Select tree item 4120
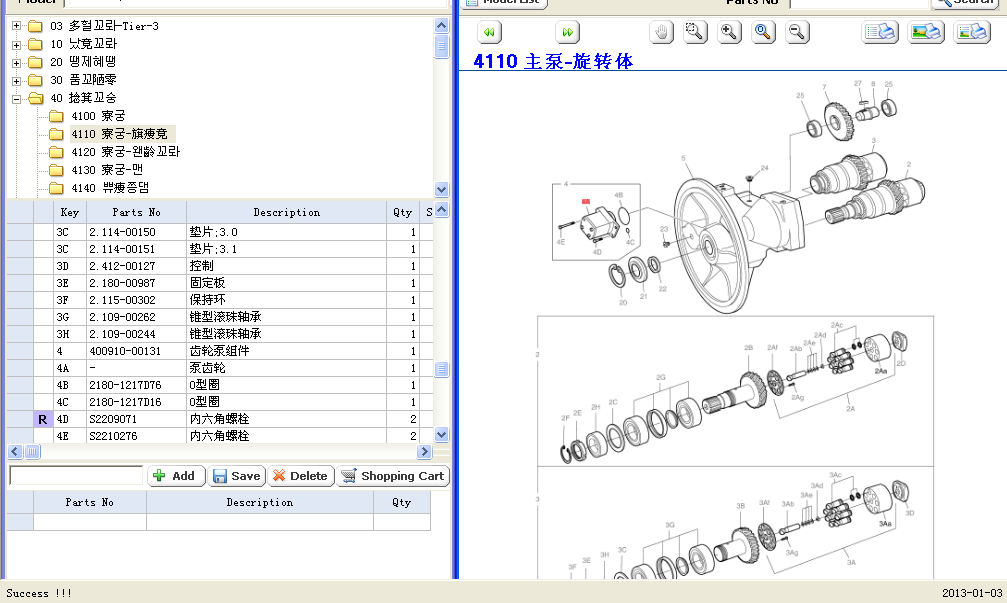Screen dimensions: 1007x603 (x=126, y=152)
